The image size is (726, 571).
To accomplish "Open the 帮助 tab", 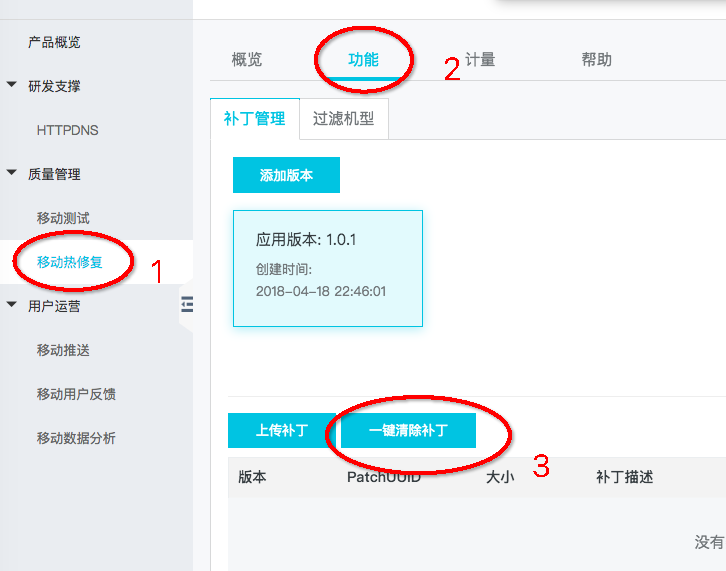I will 596,60.
